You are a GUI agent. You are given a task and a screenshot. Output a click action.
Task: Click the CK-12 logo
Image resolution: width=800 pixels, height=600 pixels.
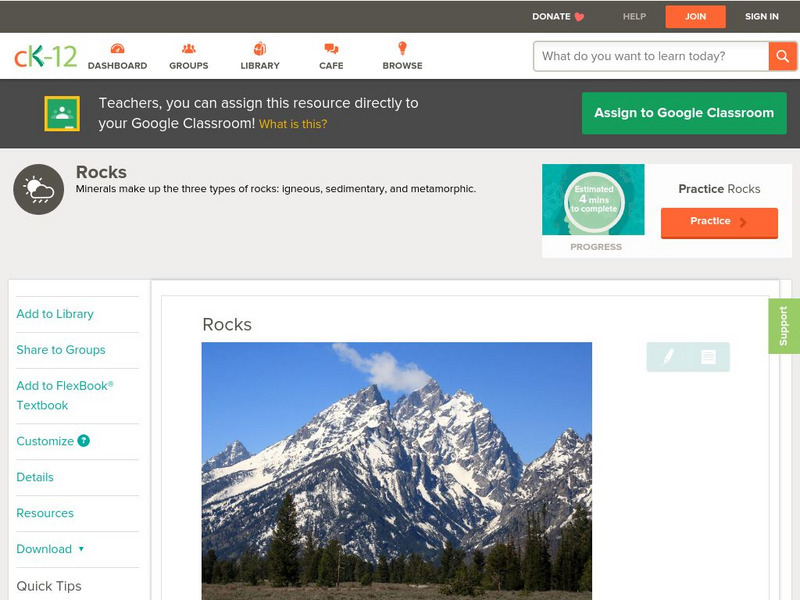pos(45,56)
